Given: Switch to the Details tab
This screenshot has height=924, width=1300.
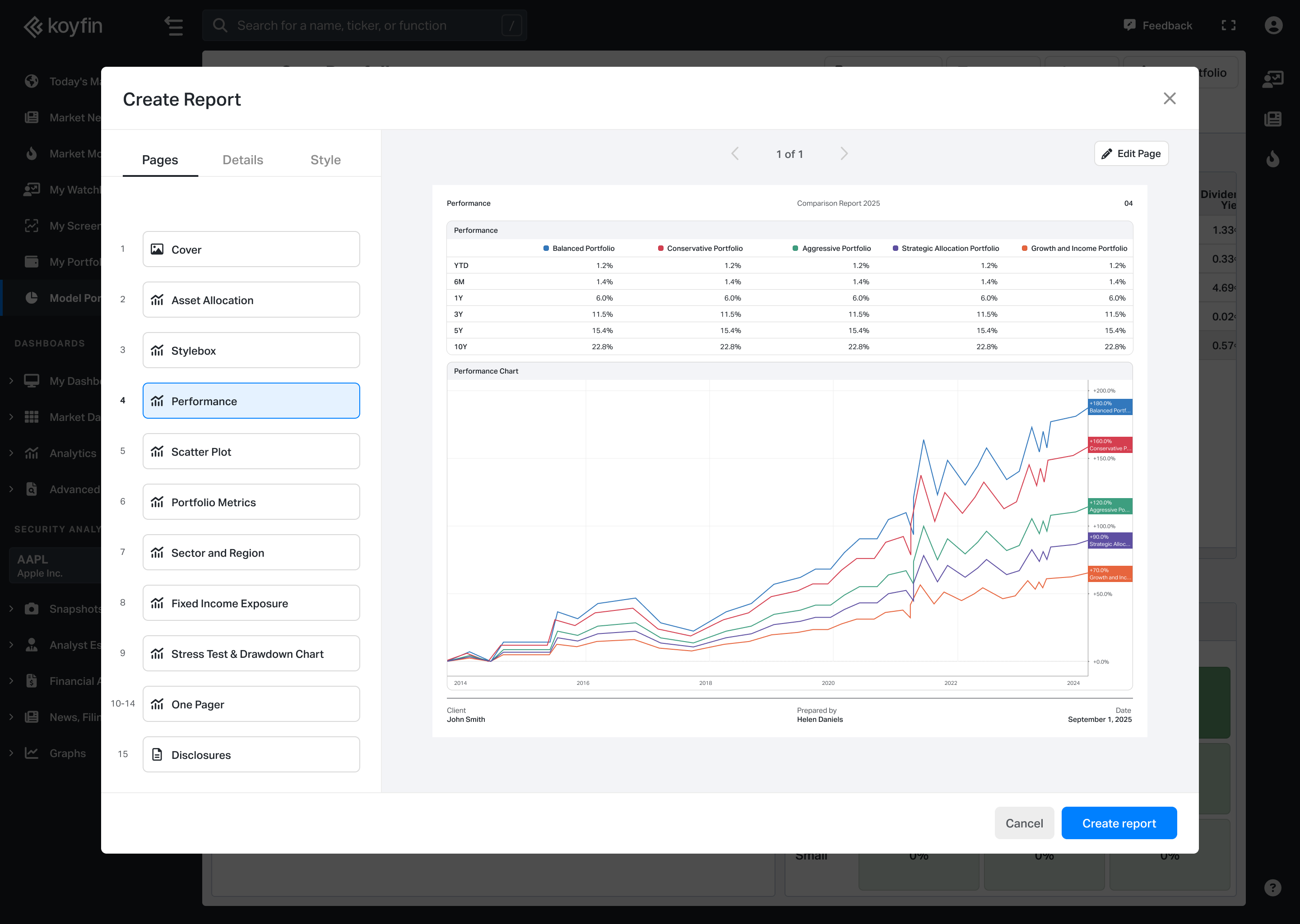Looking at the screenshot, I should pyautogui.click(x=242, y=160).
